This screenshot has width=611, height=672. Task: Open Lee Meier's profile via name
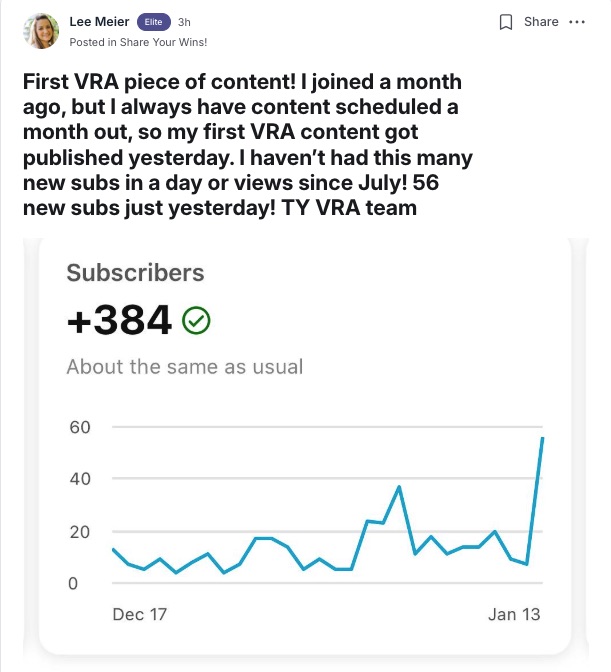[99, 22]
